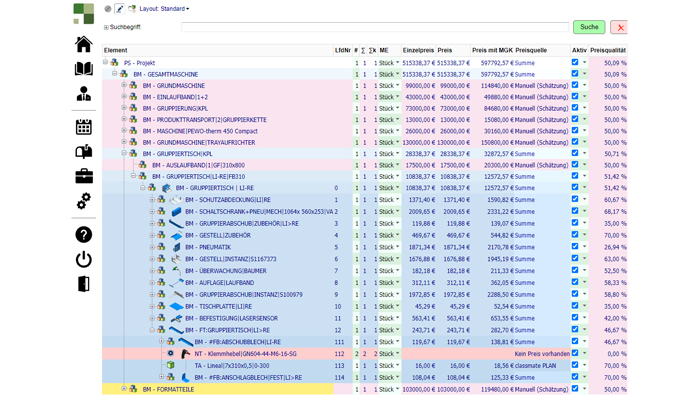
Task: Collapse the BM - GESAMTMASCHINE node
Action: (x=115, y=74)
